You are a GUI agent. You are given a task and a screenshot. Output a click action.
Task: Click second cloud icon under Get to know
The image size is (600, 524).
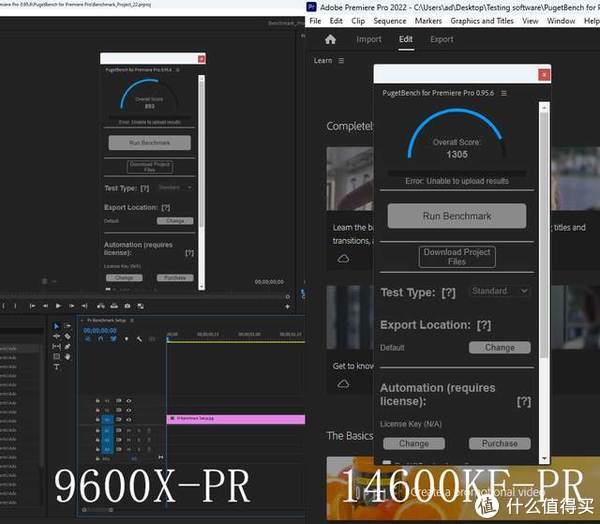coord(343,384)
